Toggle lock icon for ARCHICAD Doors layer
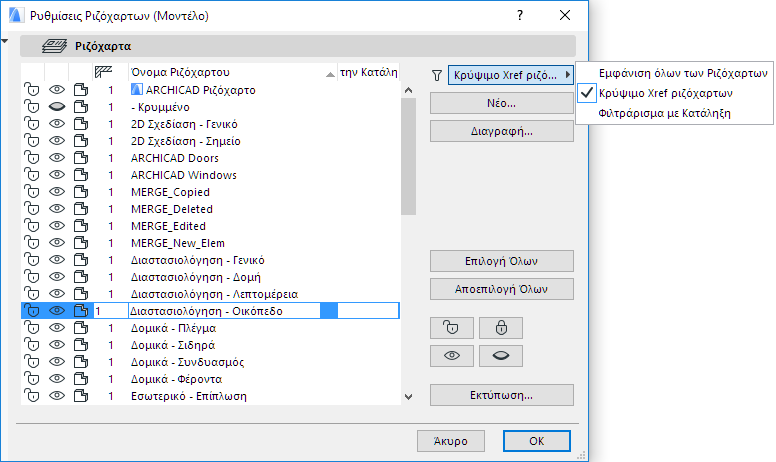 pos(32,158)
